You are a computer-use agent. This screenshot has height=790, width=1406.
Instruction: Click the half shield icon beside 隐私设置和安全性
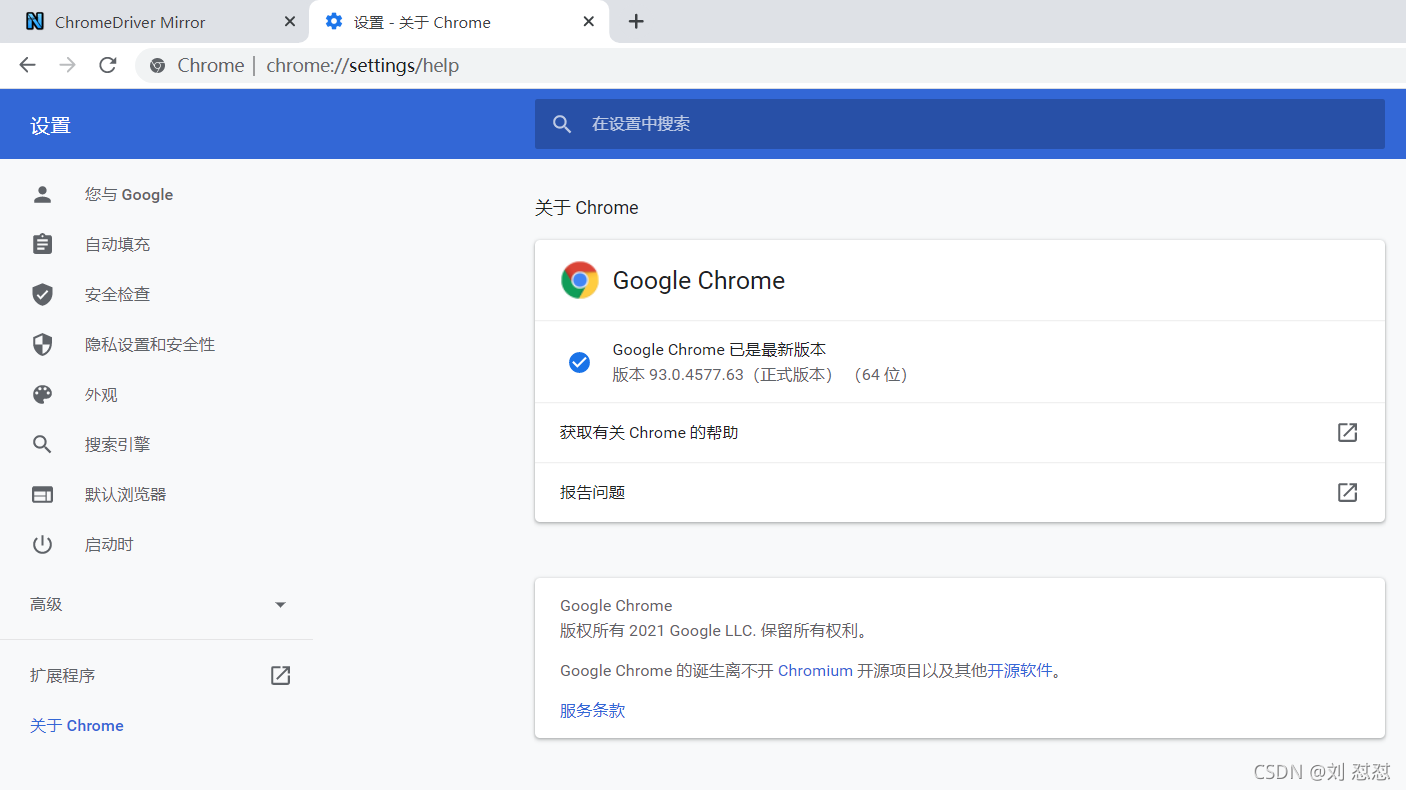42,345
